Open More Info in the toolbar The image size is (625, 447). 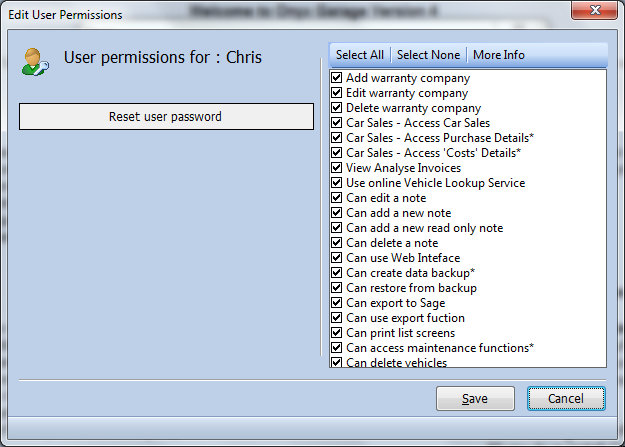[499, 55]
